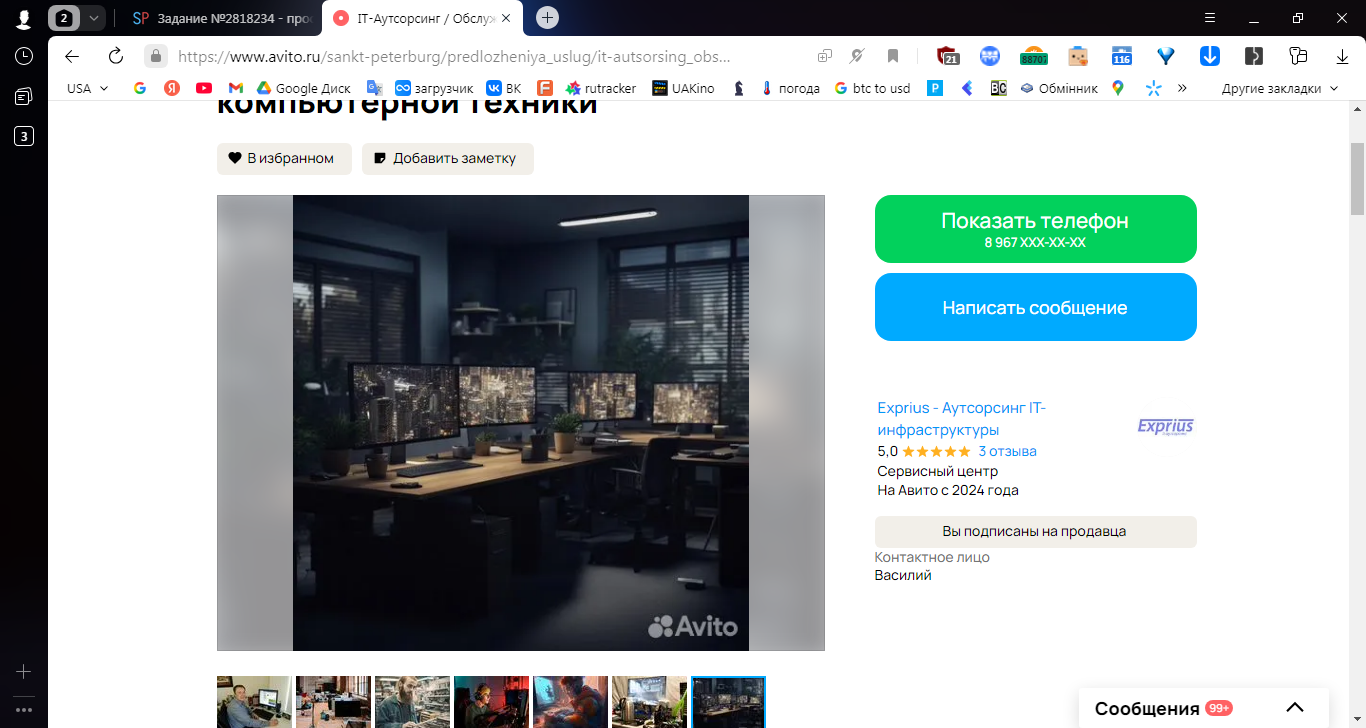Open the main dark office photo
The height and width of the screenshot is (728, 1366).
pos(521,423)
